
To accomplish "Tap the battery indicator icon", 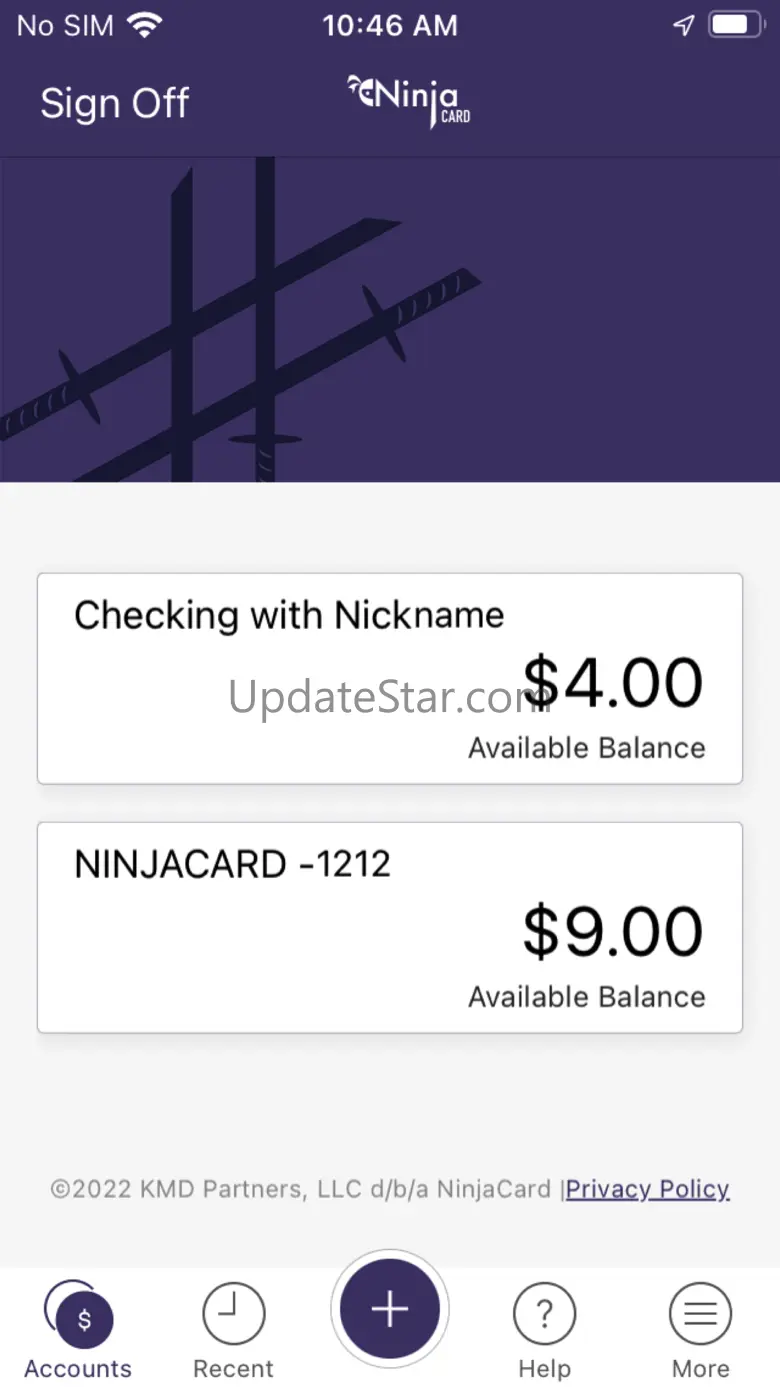I will (737, 26).
